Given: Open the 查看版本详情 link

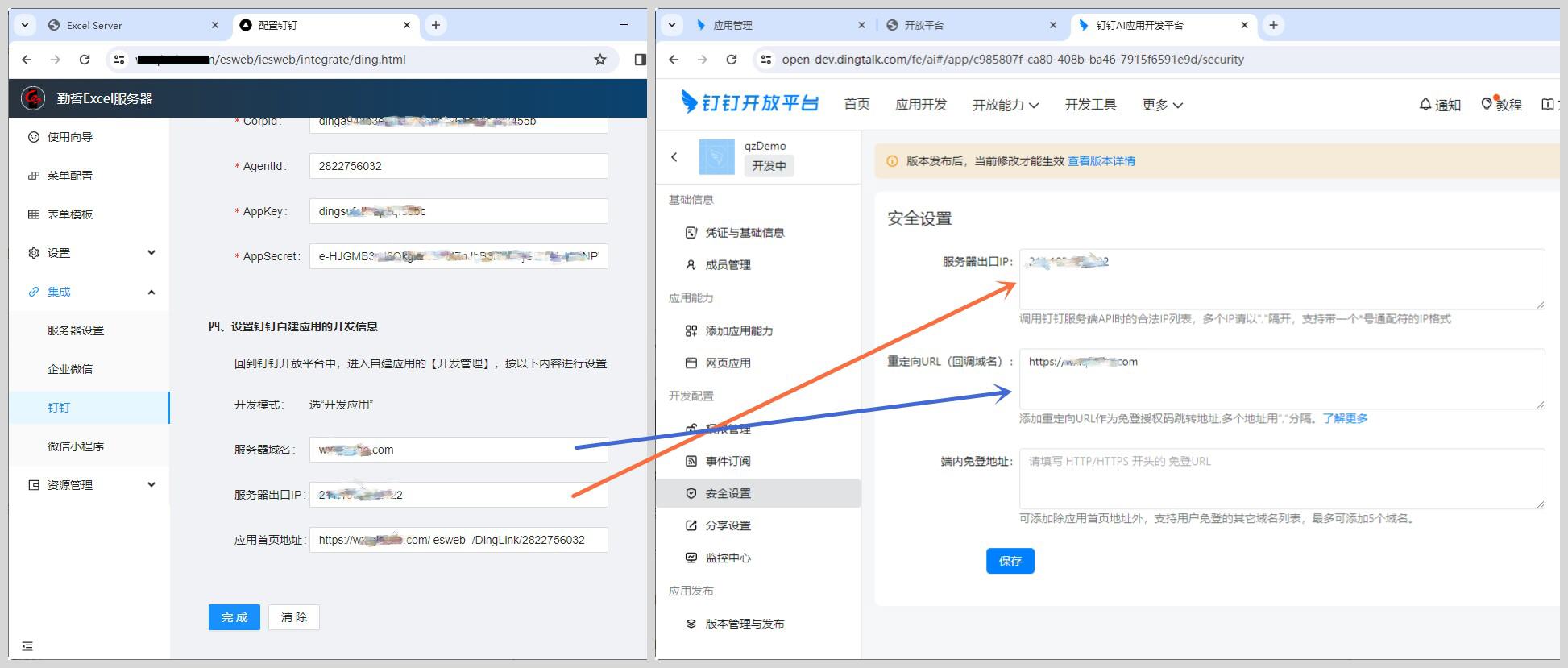Looking at the screenshot, I should pos(1101,161).
